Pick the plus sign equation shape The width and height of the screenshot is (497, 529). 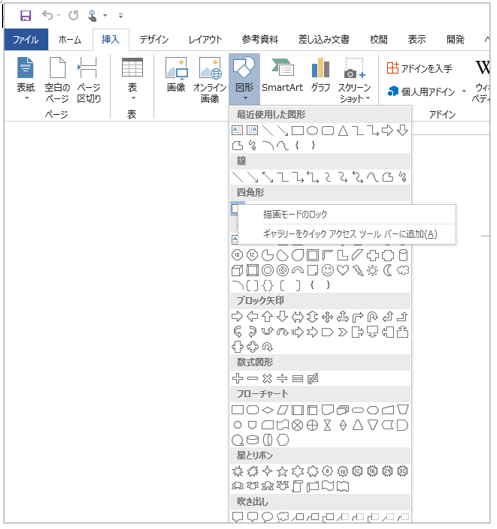click(238, 379)
